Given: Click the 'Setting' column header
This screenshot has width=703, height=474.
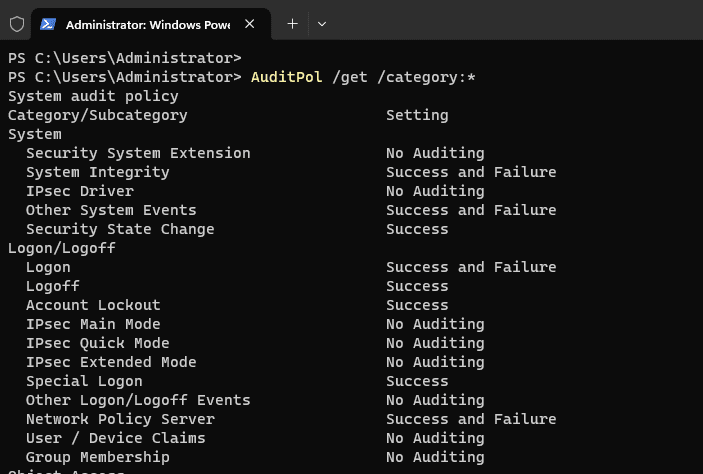Looking at the screenshot, I should click(x=417, y=115).
